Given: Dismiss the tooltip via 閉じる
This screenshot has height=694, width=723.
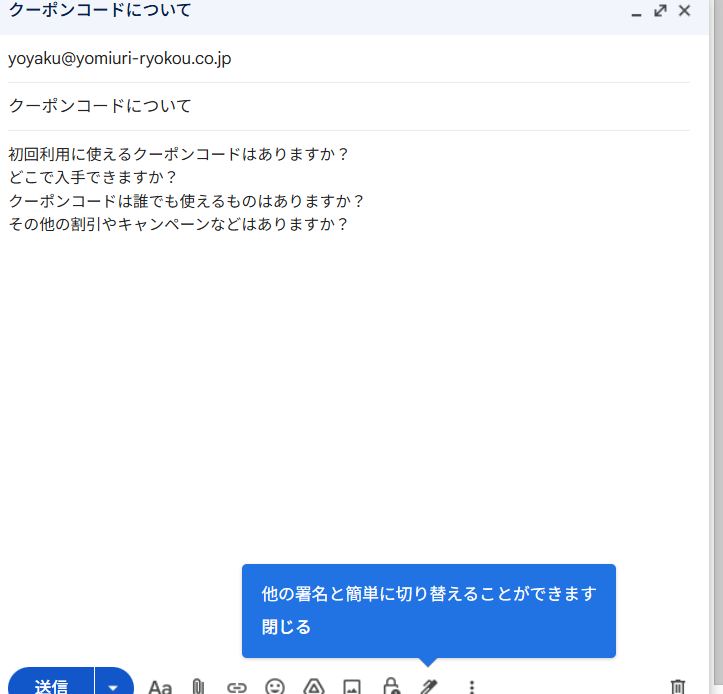Looking at the screenshot, I should (286, 627).
